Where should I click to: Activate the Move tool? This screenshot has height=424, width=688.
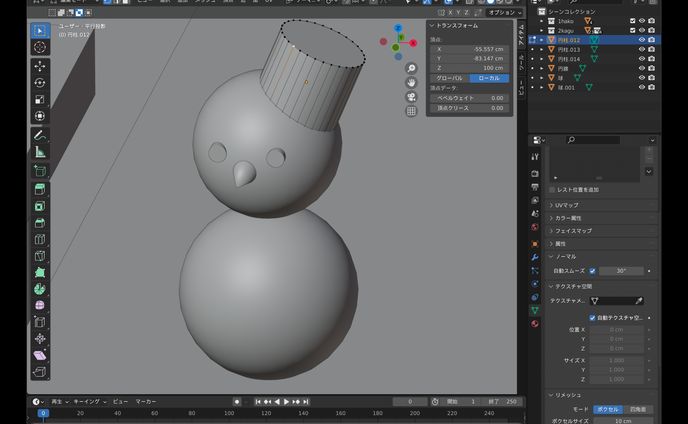tap(40, 66)
